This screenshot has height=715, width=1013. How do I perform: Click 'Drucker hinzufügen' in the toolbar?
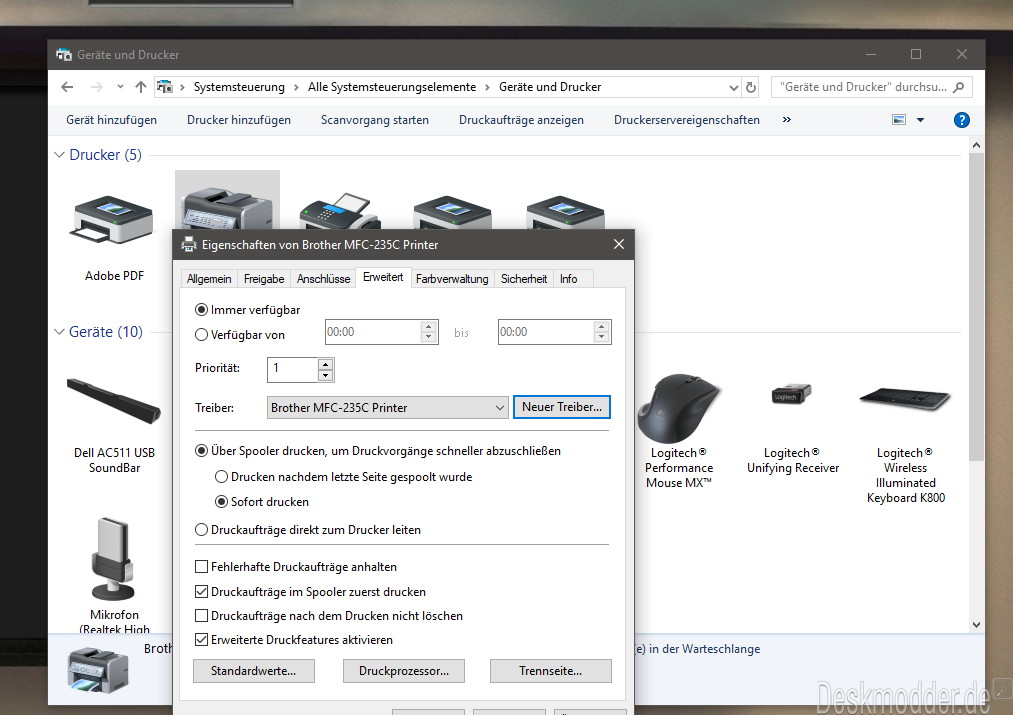pos(239,120)
